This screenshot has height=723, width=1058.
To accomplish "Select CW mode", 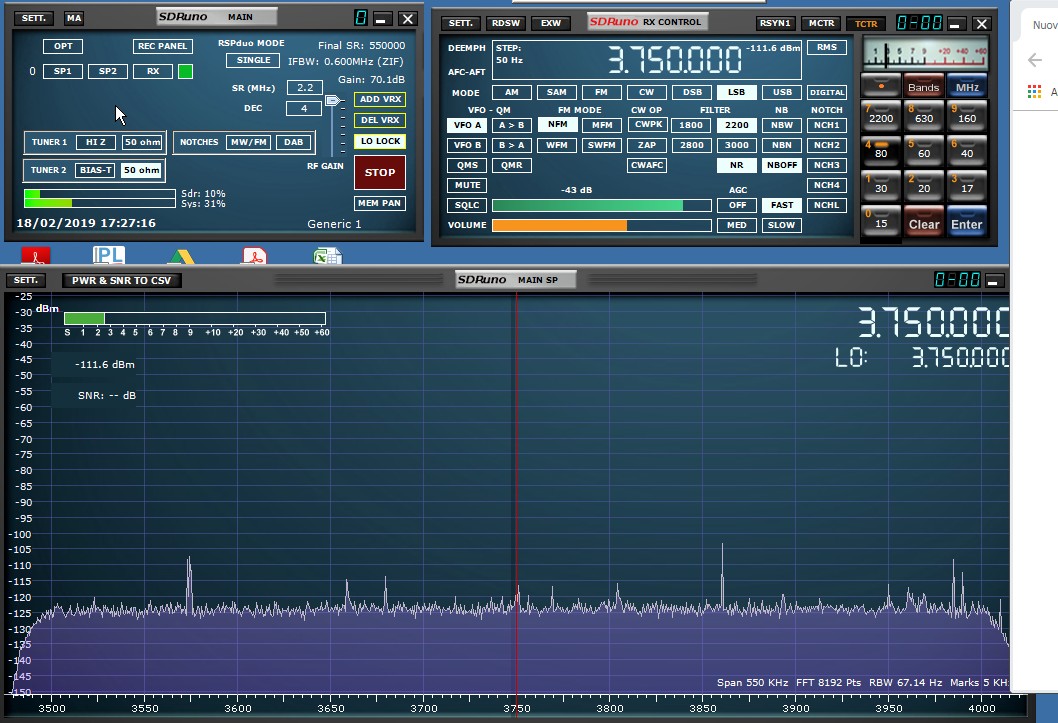I will click(x=646, y=92).
